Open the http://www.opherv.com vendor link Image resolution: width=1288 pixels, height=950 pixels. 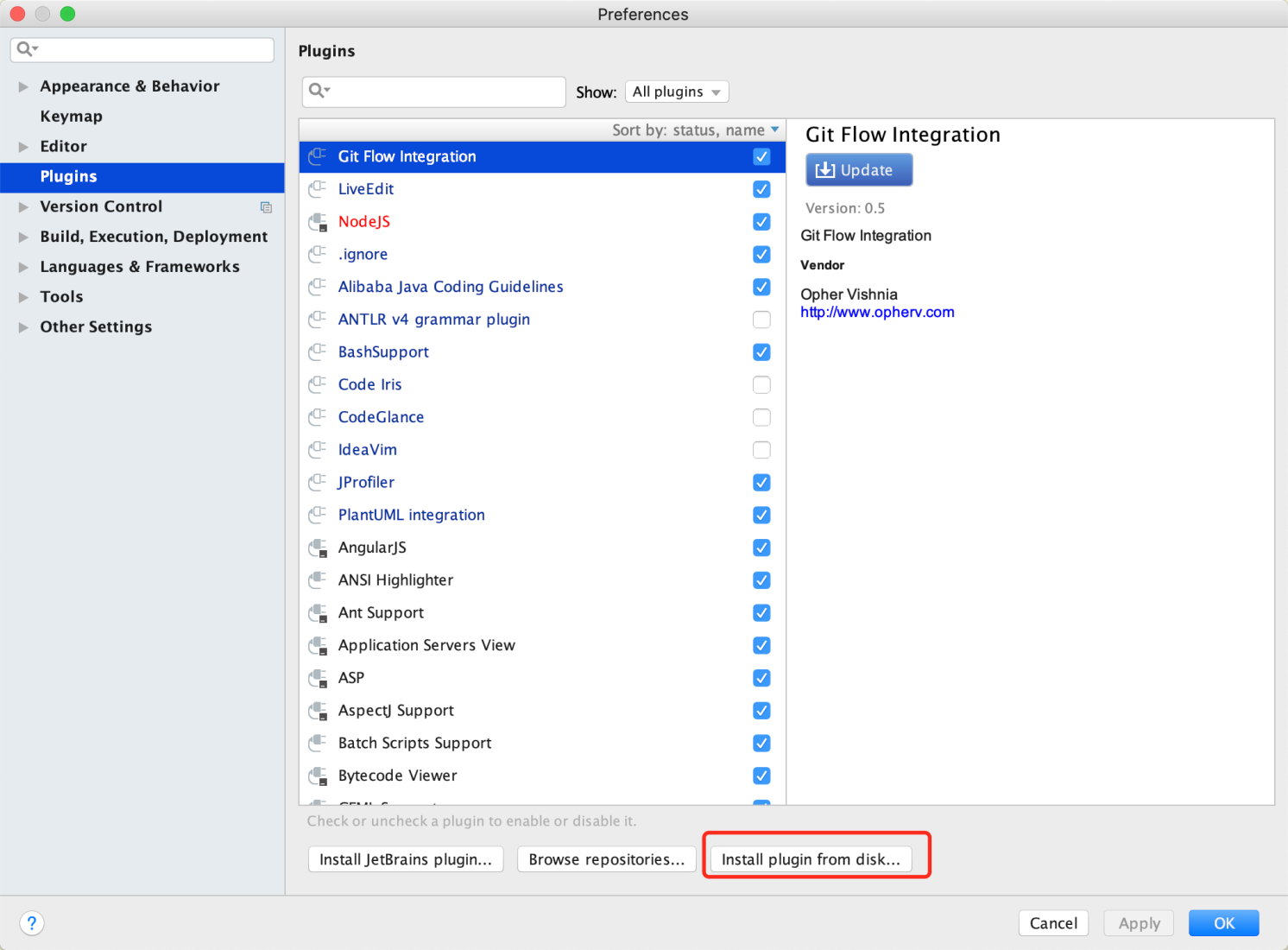click(877, 313)
